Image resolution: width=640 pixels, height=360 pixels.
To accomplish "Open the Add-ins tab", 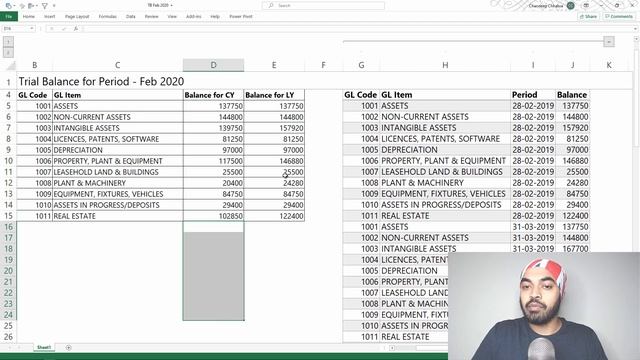I will 193,16.
